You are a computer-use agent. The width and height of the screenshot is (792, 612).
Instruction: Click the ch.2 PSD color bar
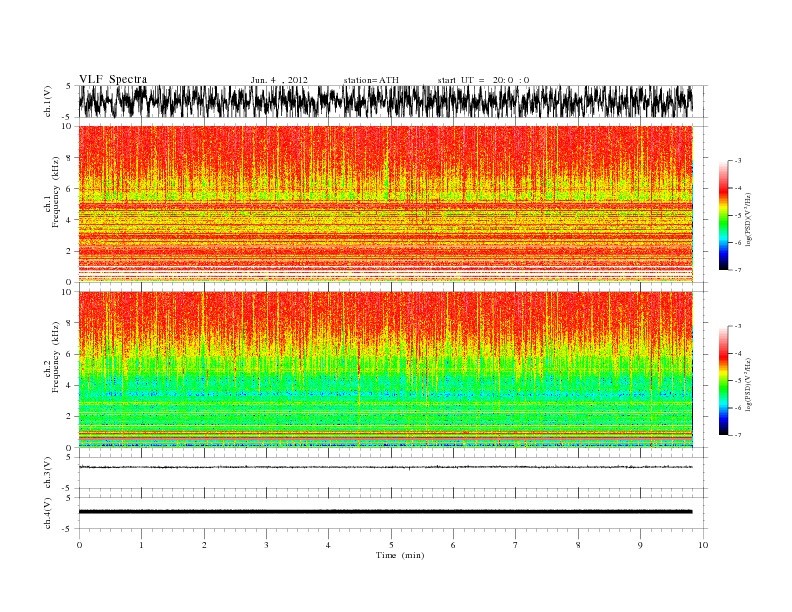(x=724, y=380)
